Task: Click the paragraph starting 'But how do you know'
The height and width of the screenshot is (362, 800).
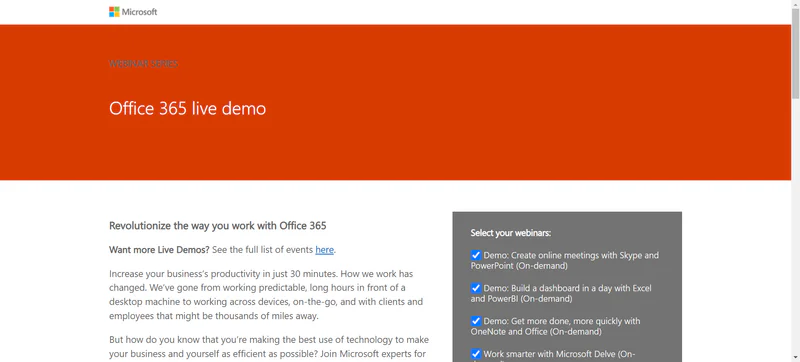Action: click(269, 347)
